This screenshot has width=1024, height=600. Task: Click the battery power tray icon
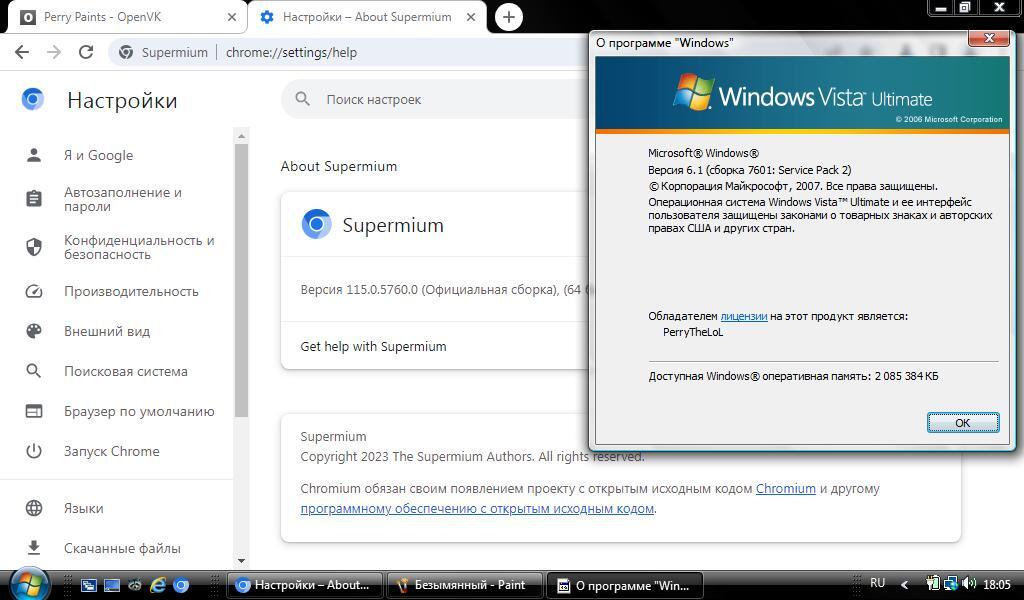point(933,584)
